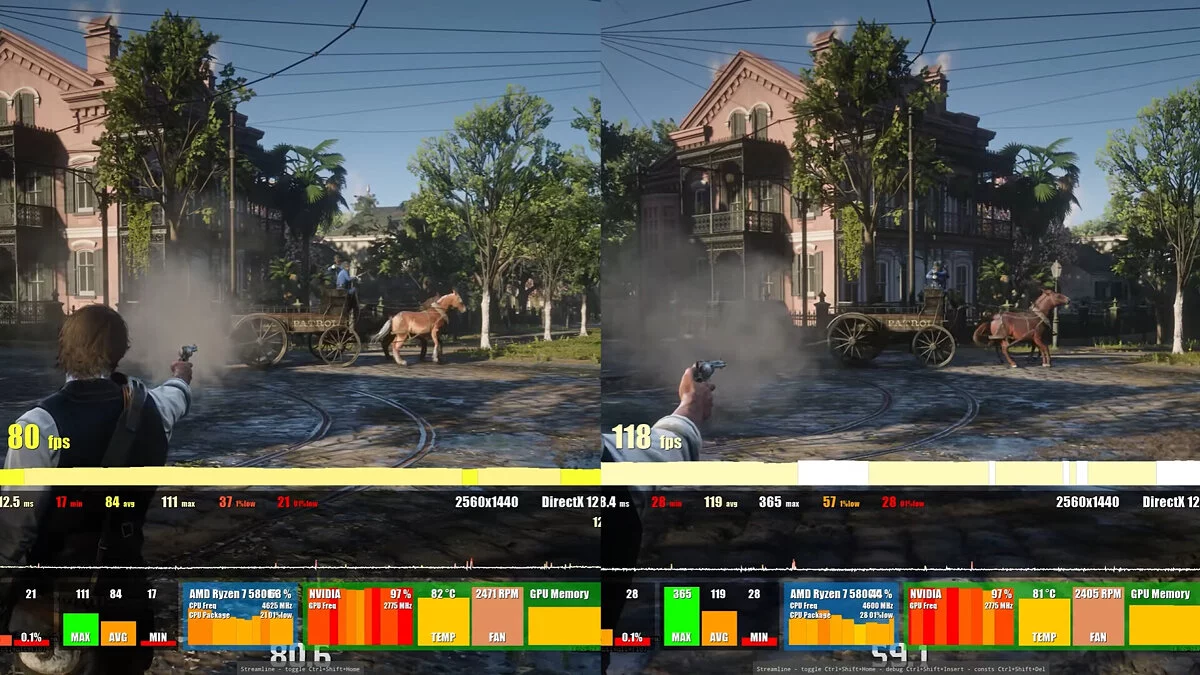This screenshot has width=1200, height=675.
Task: Click the 2471 RPM FAN tile
Action: point(498,616)
